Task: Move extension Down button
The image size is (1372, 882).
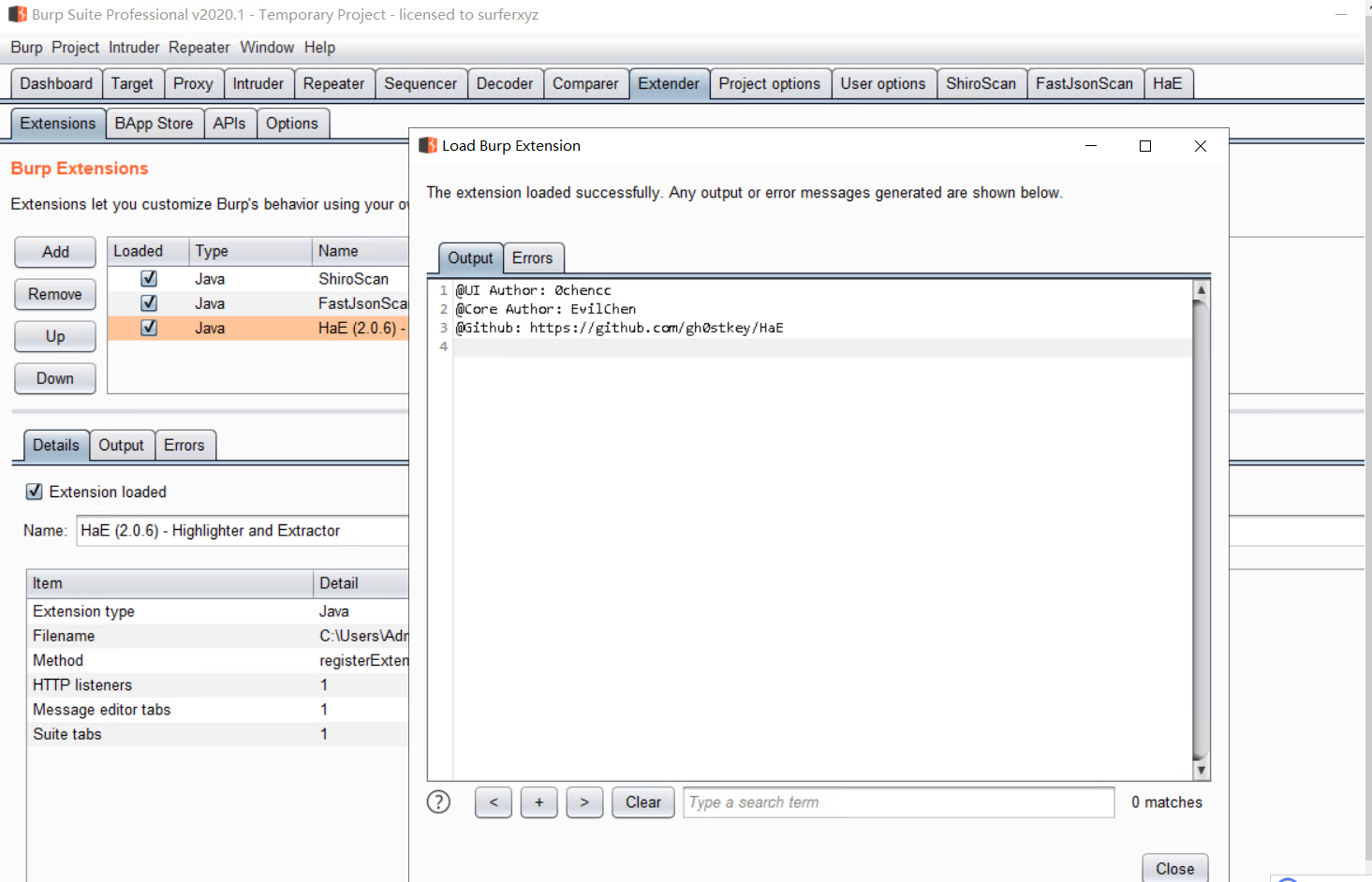Action: coord(55,378)
